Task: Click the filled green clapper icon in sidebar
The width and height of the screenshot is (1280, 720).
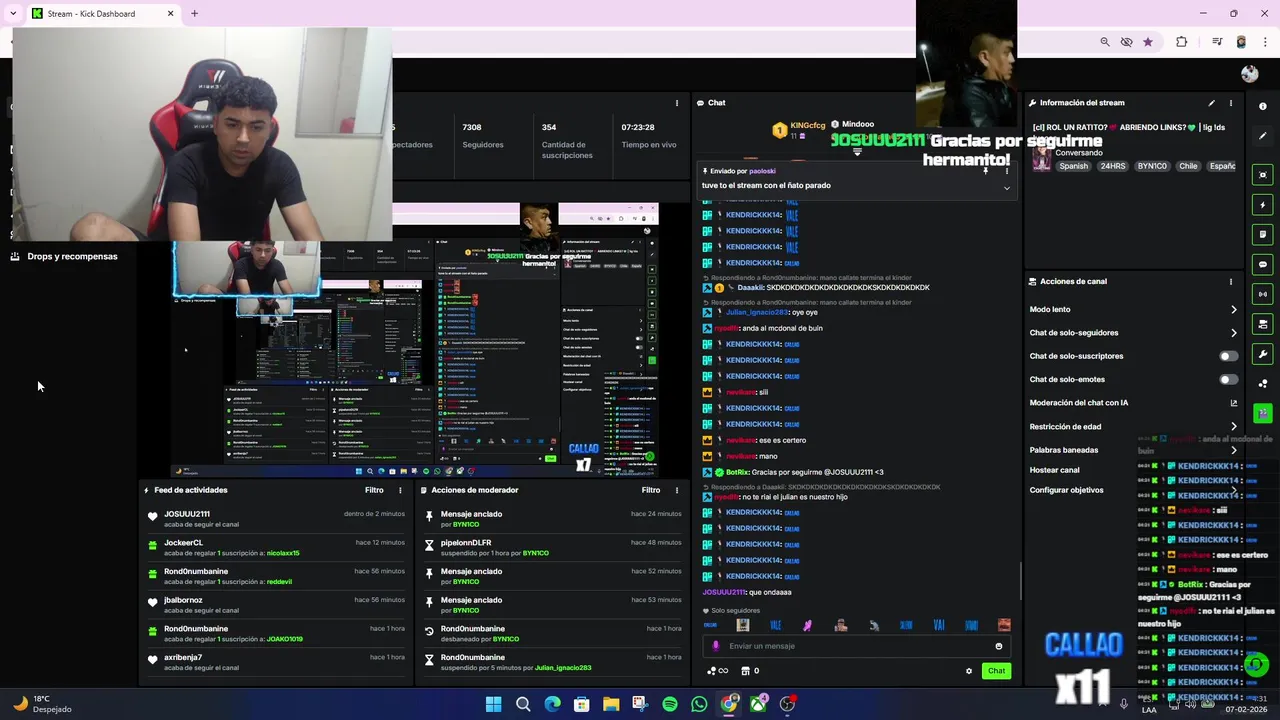Action: (1263, 413)
